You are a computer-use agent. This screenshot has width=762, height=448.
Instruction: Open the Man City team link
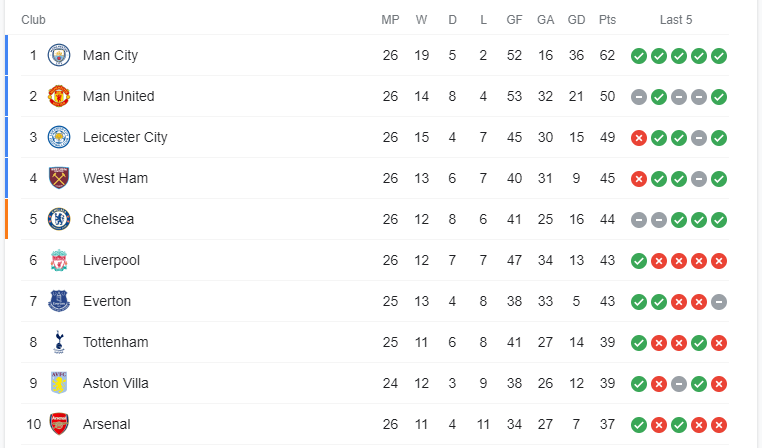[x=110, y=55]
